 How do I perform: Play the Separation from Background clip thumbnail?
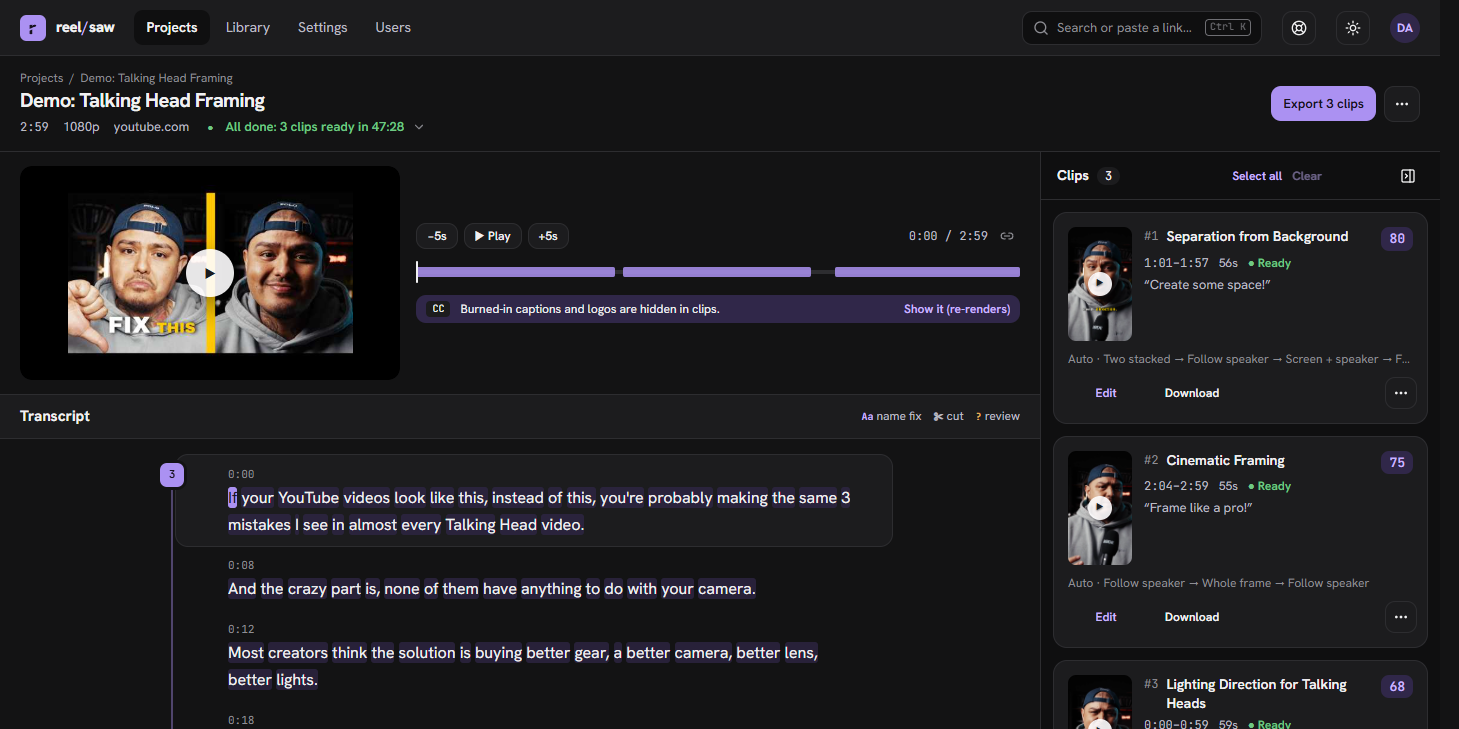1100,284
